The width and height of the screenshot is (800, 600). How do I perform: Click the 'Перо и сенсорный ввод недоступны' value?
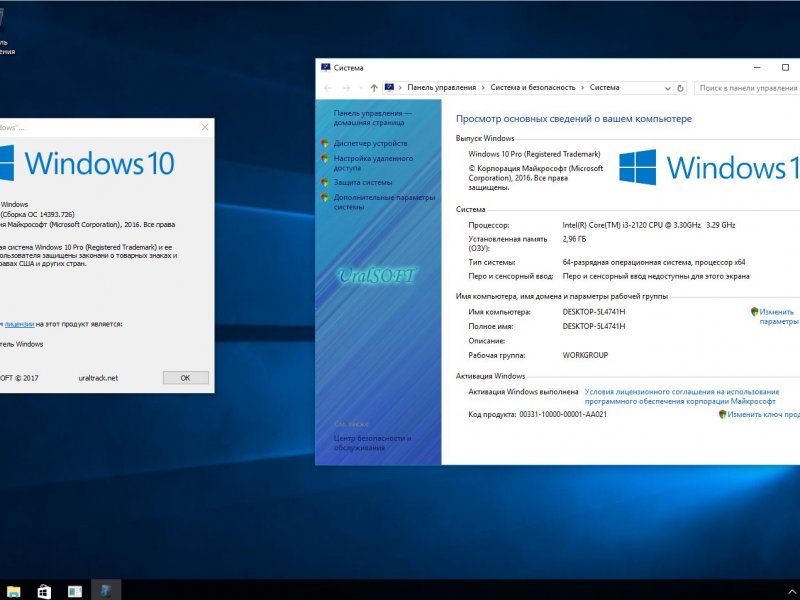[x=656, y=276]
